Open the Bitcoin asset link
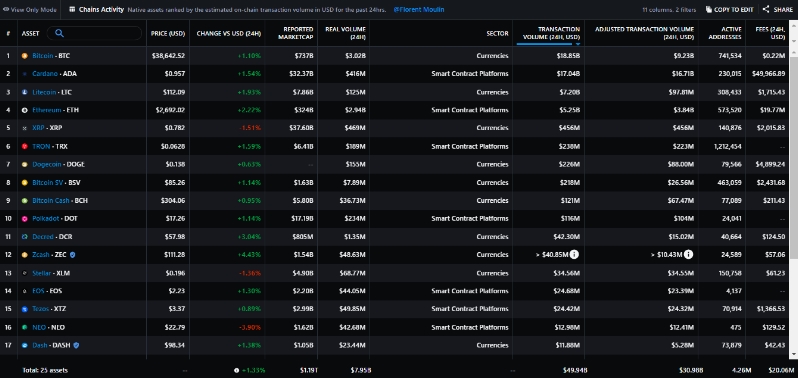Screen dimensions: 798x378 43,55
